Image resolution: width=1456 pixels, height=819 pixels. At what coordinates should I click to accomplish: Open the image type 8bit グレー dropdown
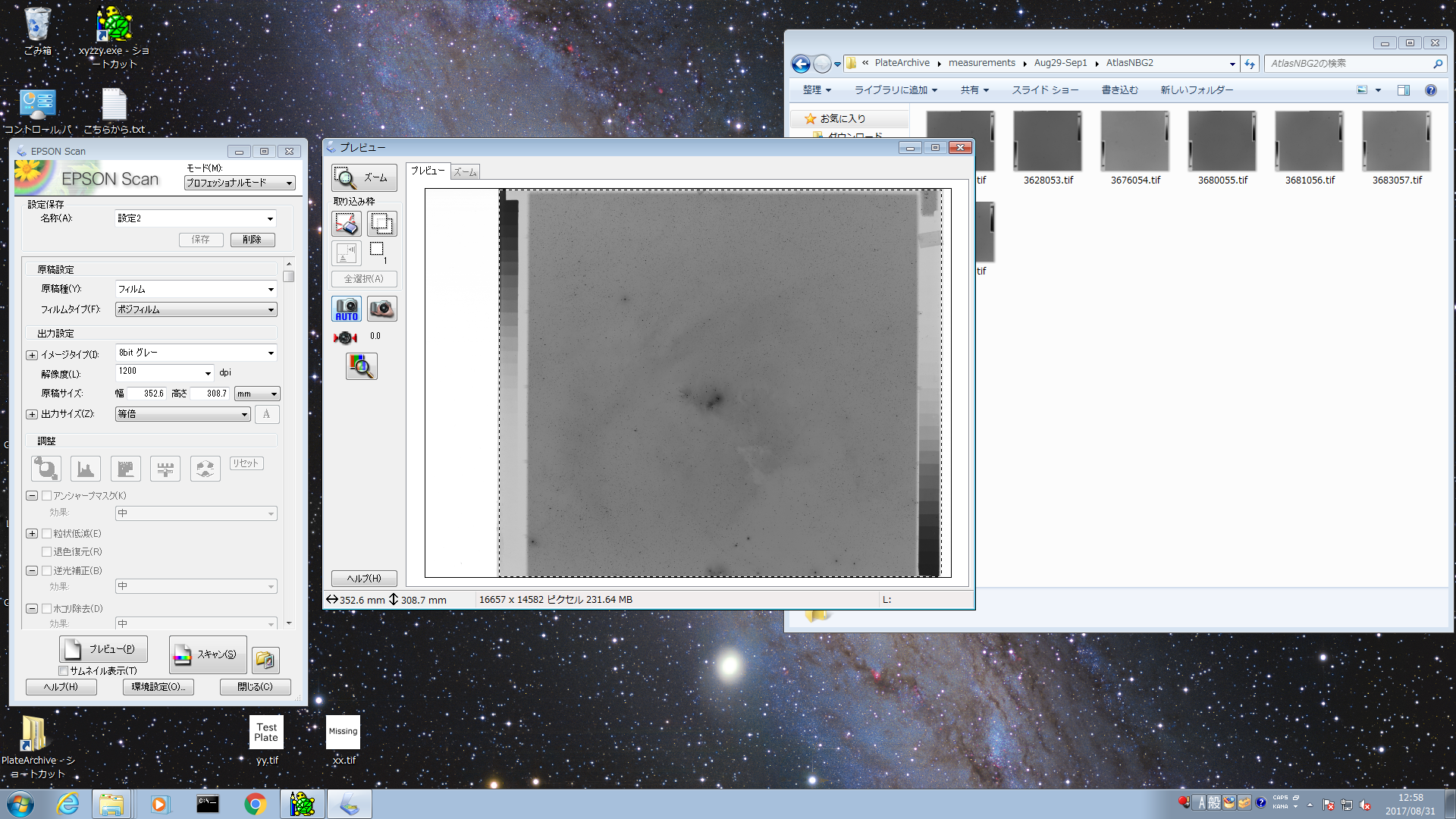tap(196, 353)
